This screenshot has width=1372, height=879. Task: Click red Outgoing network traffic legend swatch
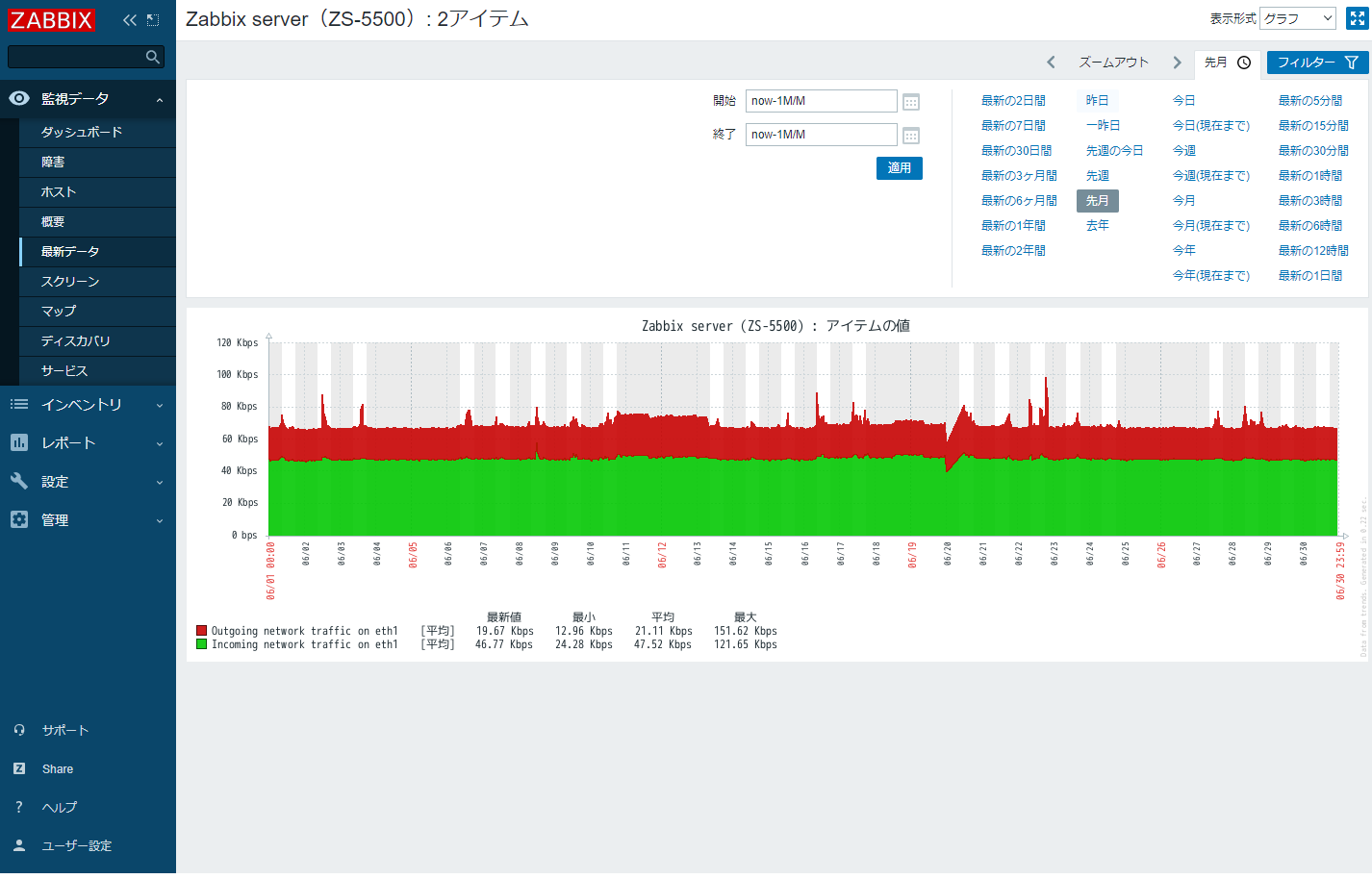(x=201, y=632)
